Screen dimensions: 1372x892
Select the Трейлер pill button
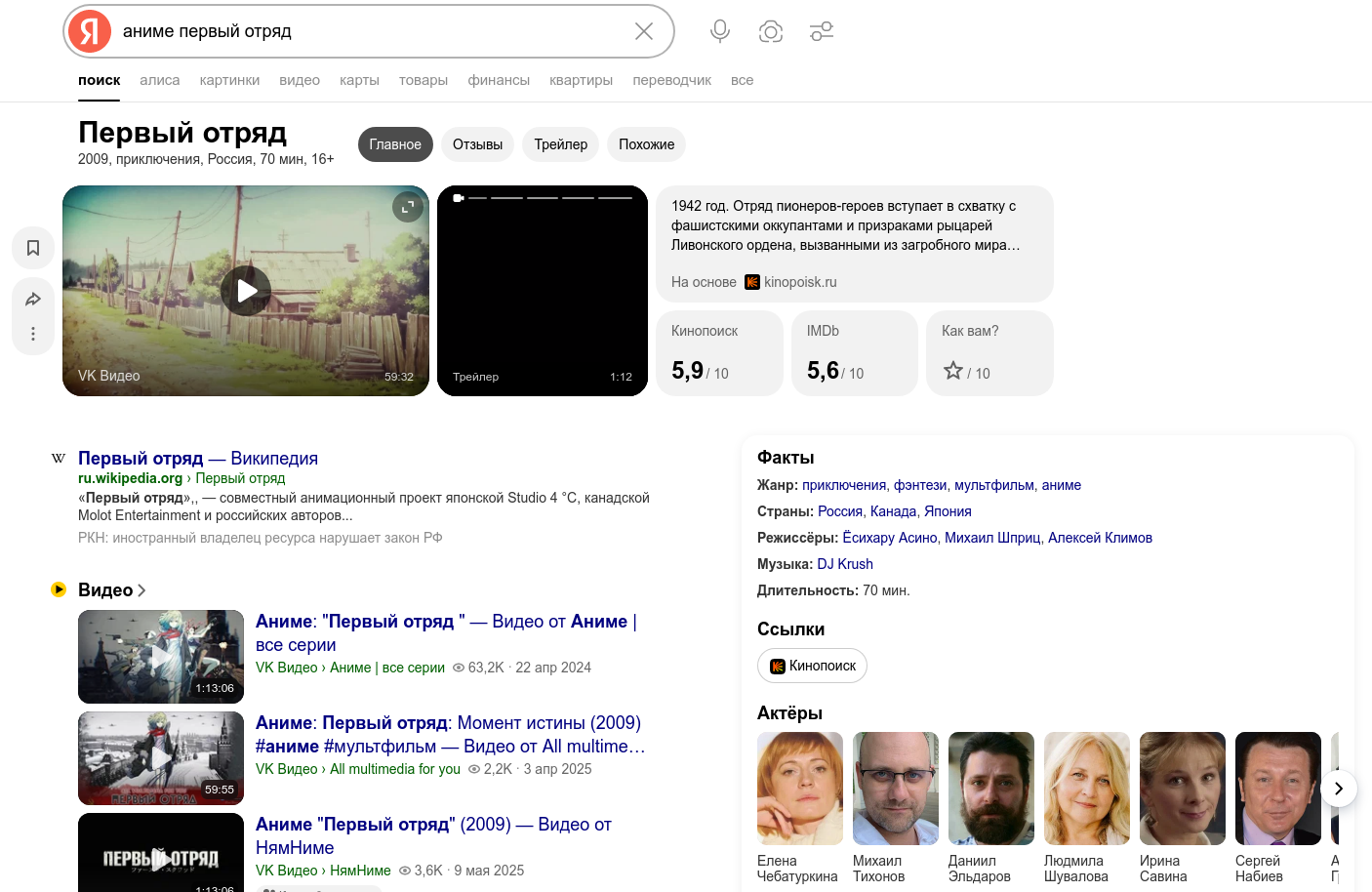pyautogui.click(x=561, y=144)
